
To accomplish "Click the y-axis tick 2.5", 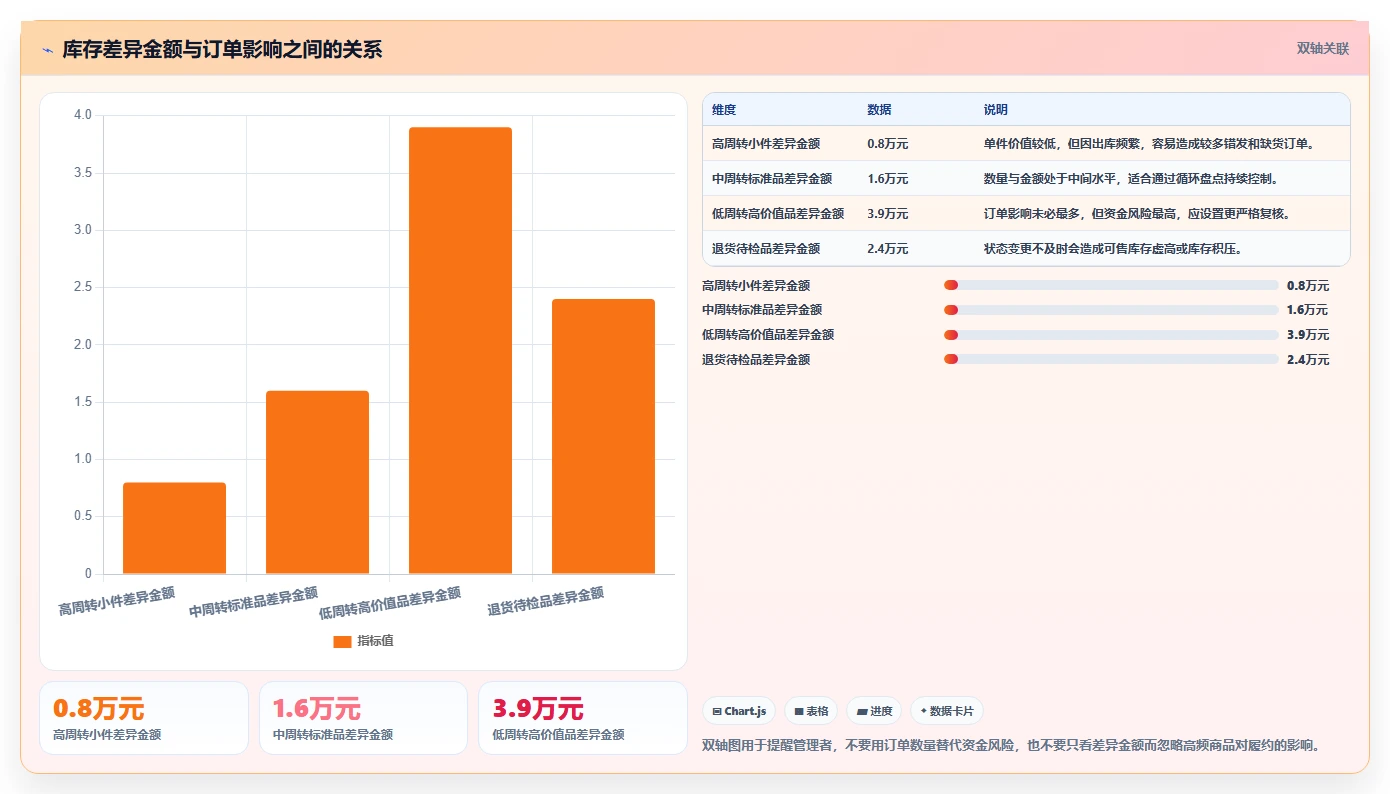I will pyautogui.click(x=83, y=287).
